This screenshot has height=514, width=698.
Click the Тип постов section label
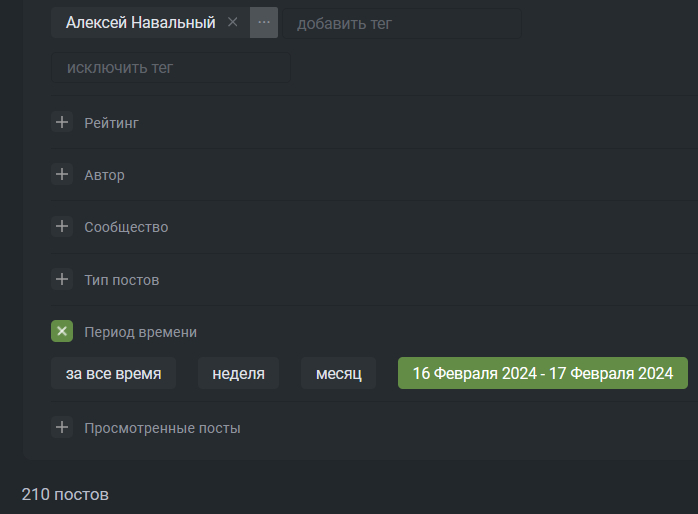121,280
